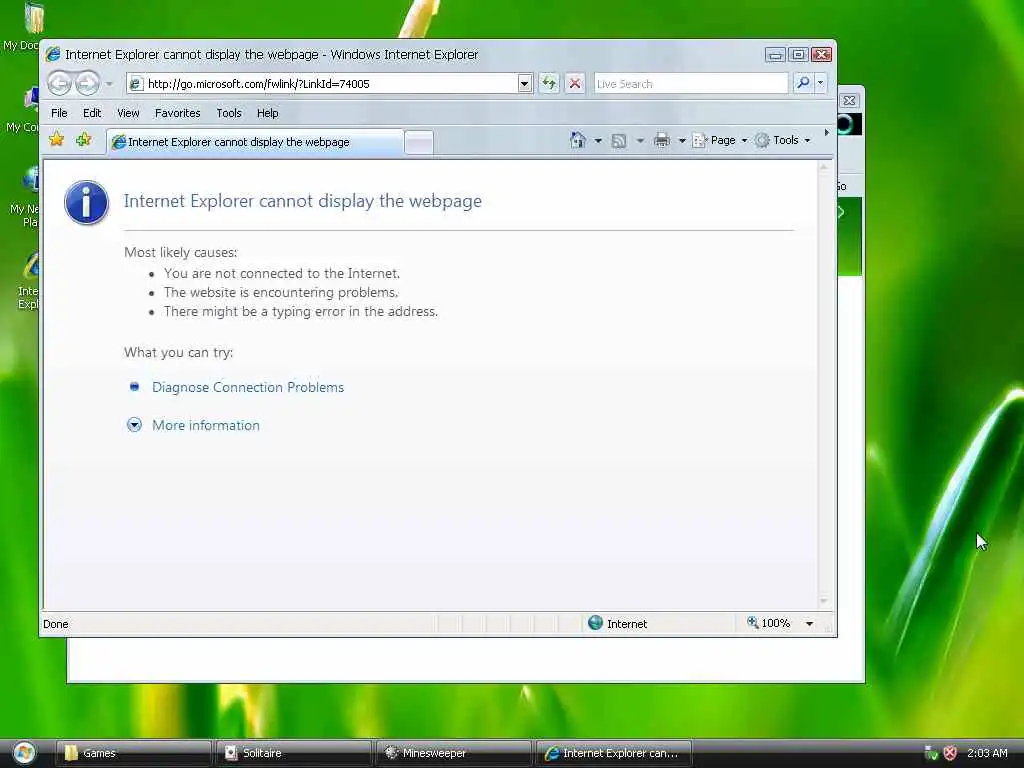This screenshot has height=768, width=1024.
Task: Open the File menu
Action: tap(59, 113)
